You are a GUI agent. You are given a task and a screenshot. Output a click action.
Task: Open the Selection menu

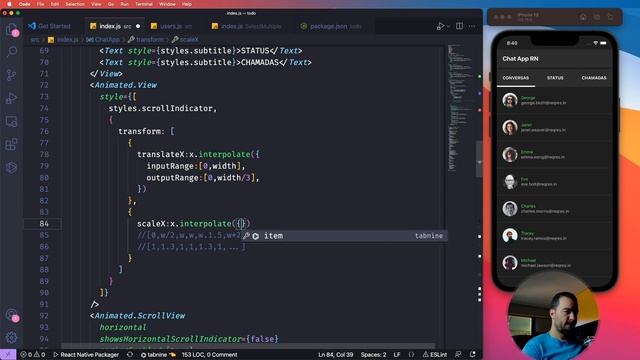point(75,4)
